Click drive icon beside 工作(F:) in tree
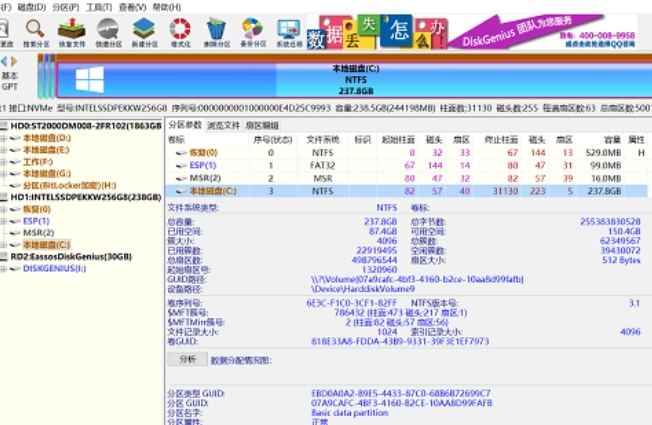Image resolution: width=652 pixels, height=425 pixels. point(15,162)
